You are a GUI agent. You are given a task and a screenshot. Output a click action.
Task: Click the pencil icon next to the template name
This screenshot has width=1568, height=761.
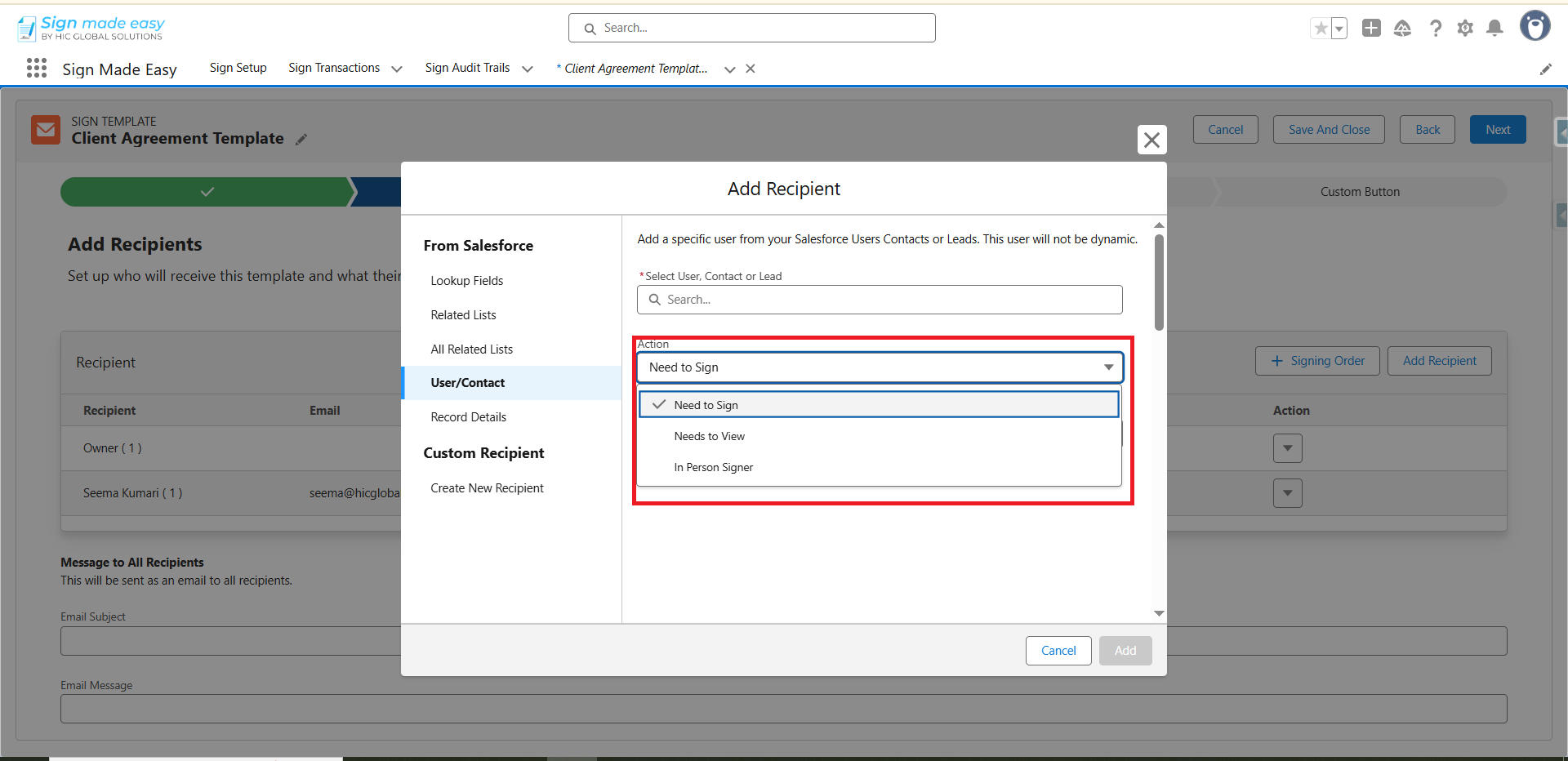coord(301,140)
